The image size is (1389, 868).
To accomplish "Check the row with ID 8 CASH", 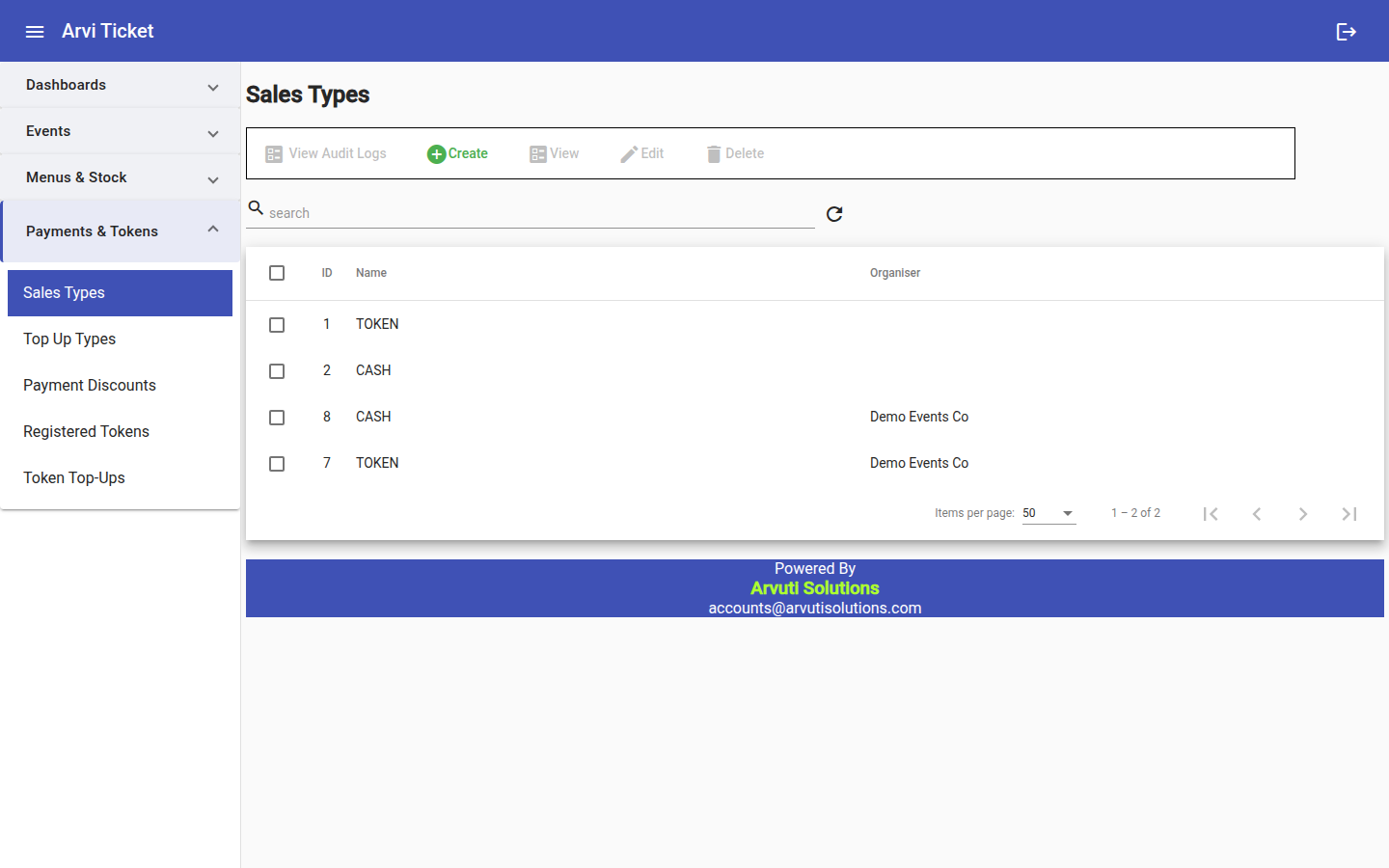I will point(277,418).
